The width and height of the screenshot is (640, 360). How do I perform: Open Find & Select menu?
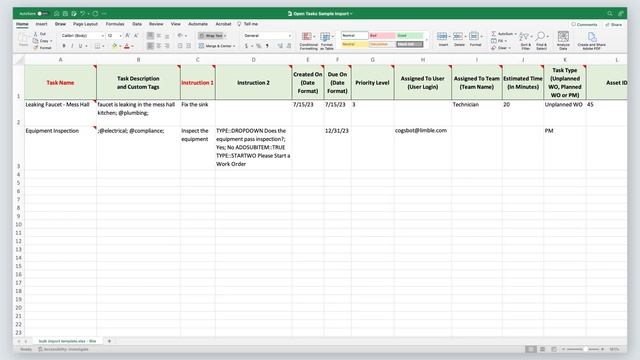click(x=541, y=41)
